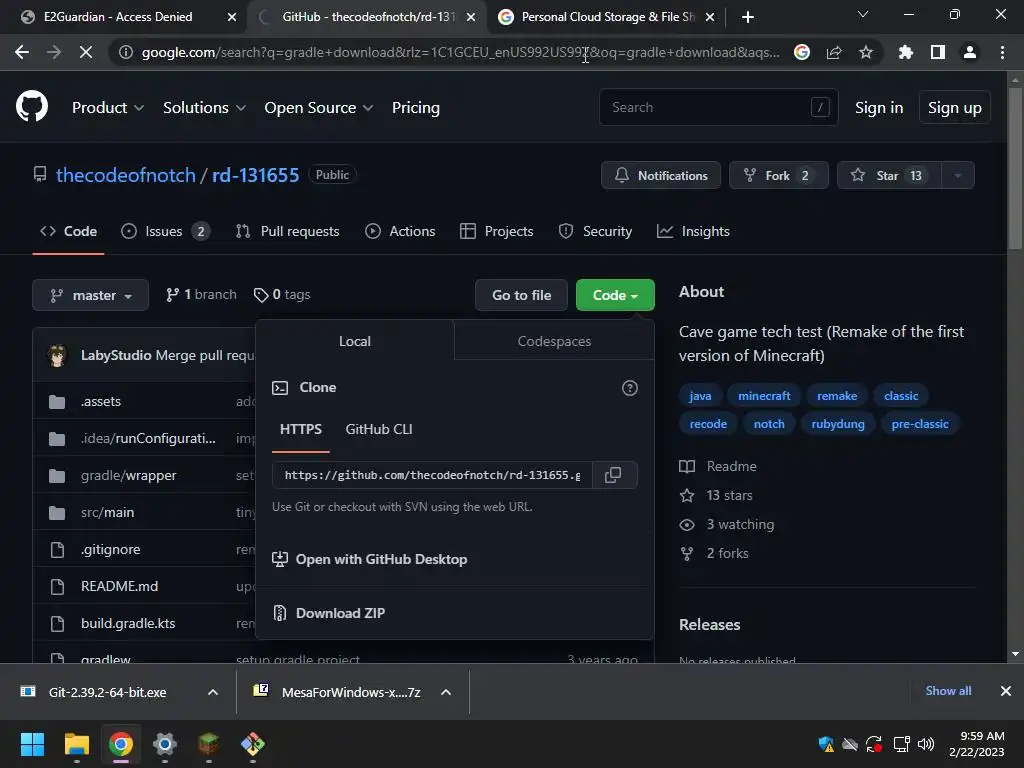The width and height of the screenshot is (1024, 768).
Task: Click the browser back arrow
Action: [x=22, y=52]
